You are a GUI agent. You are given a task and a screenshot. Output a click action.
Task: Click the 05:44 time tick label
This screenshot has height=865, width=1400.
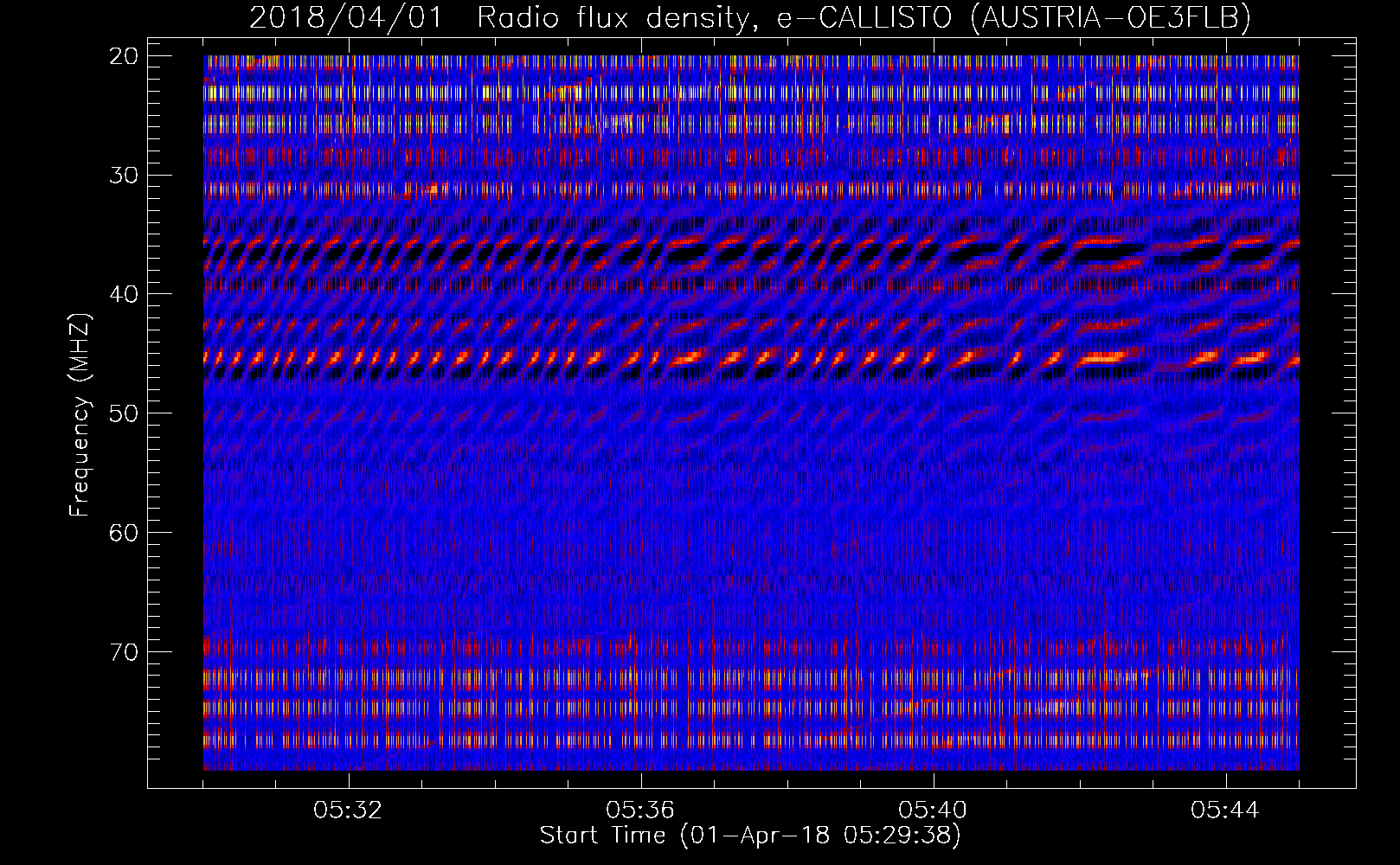point(1225,811)
